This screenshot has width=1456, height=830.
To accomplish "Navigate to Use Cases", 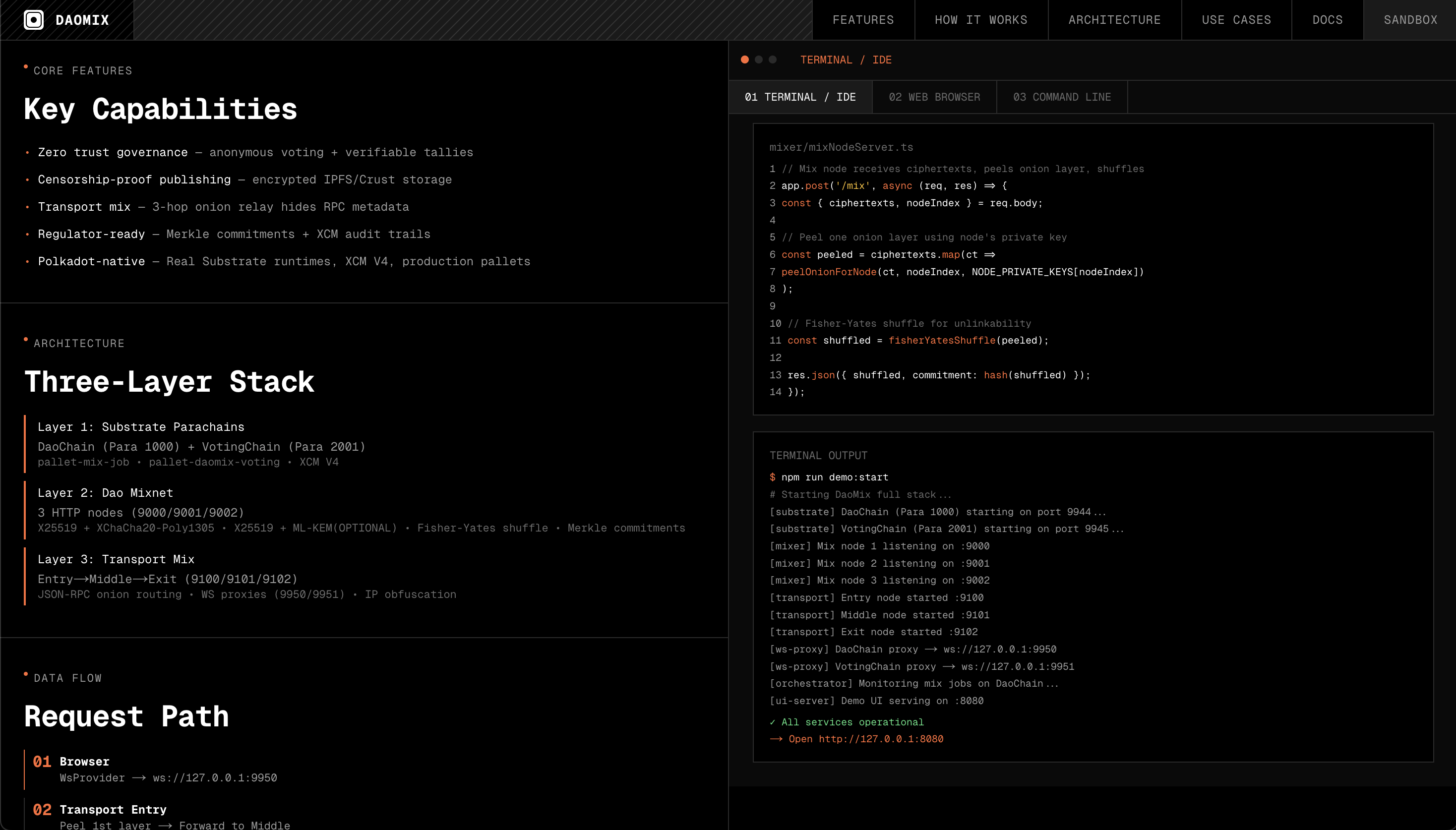I will [x=1236, y=20].
